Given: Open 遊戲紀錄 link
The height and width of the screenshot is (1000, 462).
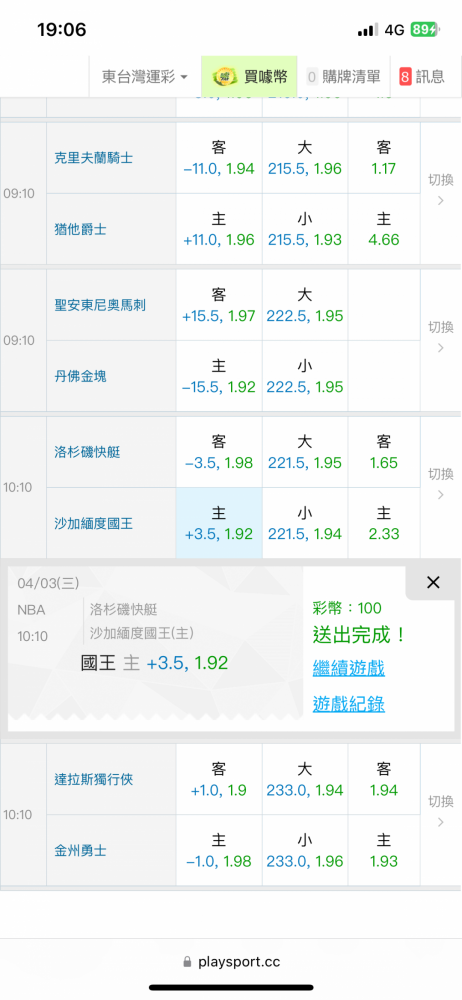Looking at the screenshot, I should coord(348,704).
